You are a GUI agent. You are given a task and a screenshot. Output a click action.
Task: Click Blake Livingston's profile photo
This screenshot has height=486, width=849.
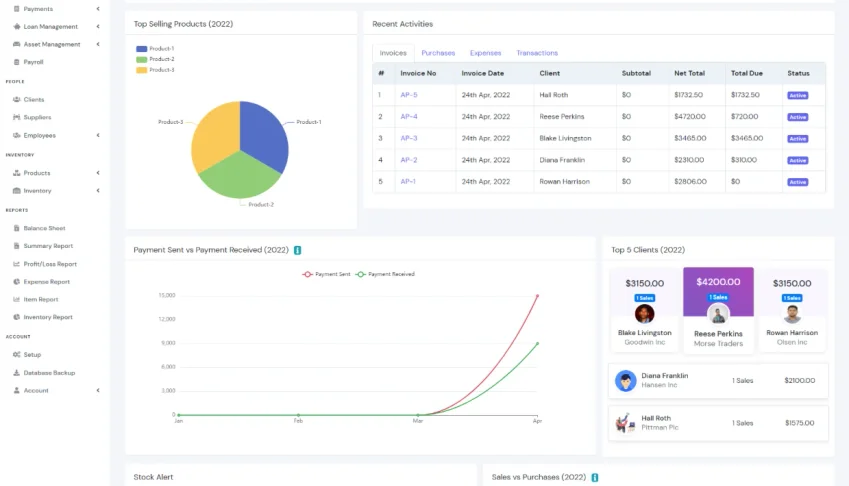644,314
